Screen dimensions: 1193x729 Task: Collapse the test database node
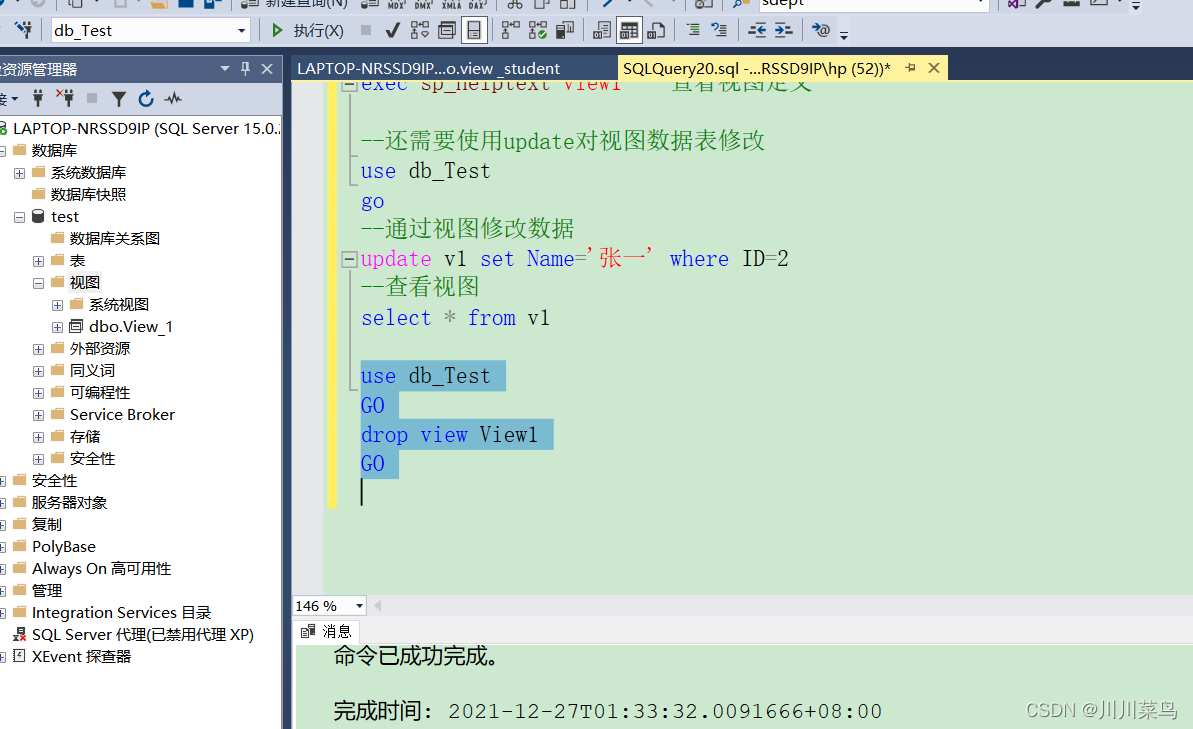pyautogui.click(x=20, y=218)
